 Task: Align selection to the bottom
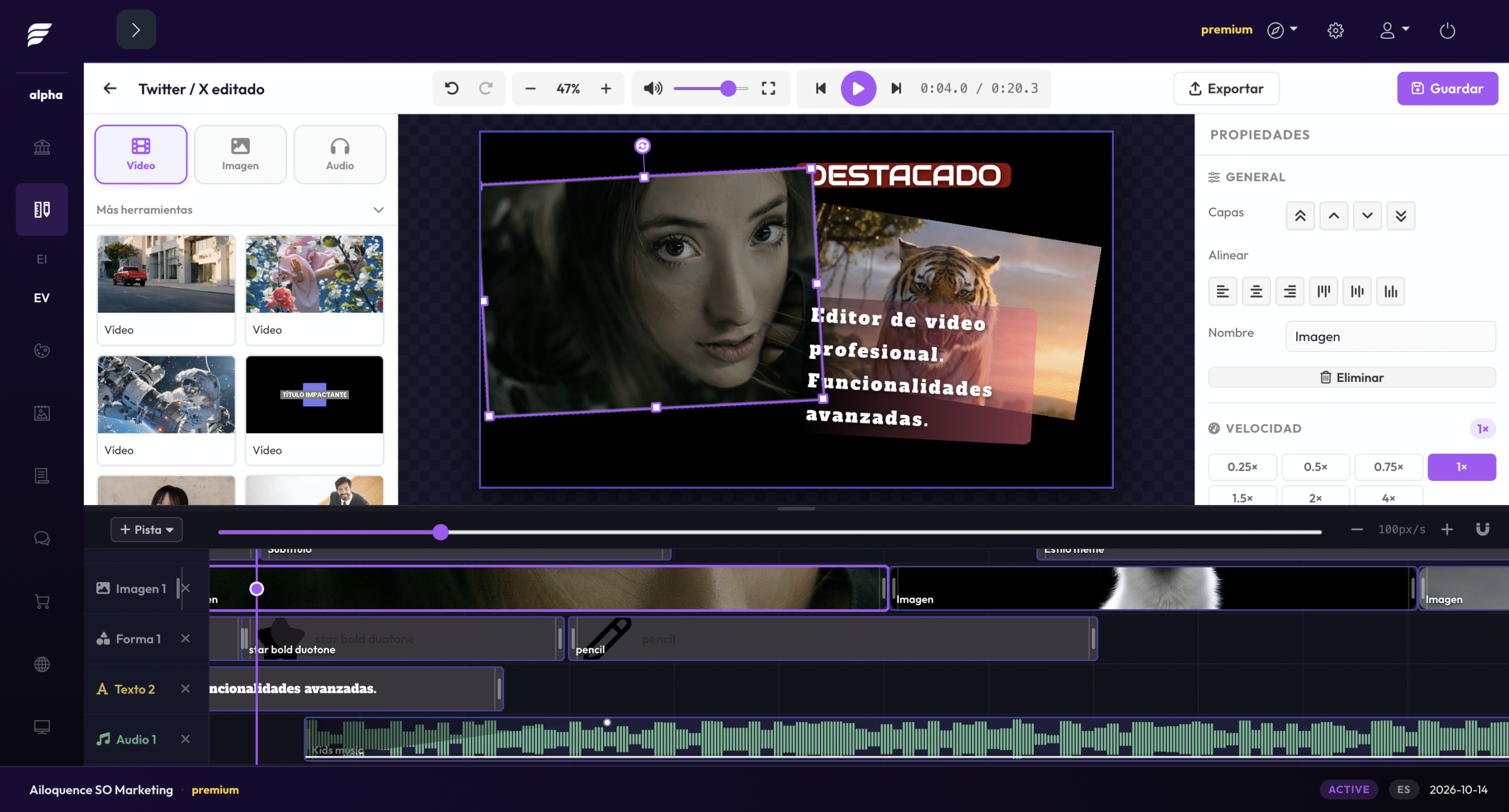point(1391,291)
